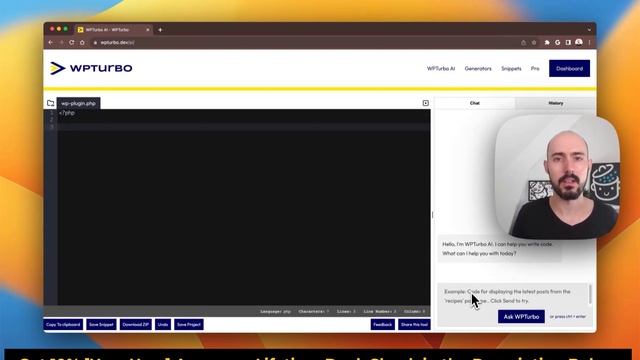Open the Pro nav link
Image resolution: width=640 pixels, height=360 pixels.
click(535, 69)
